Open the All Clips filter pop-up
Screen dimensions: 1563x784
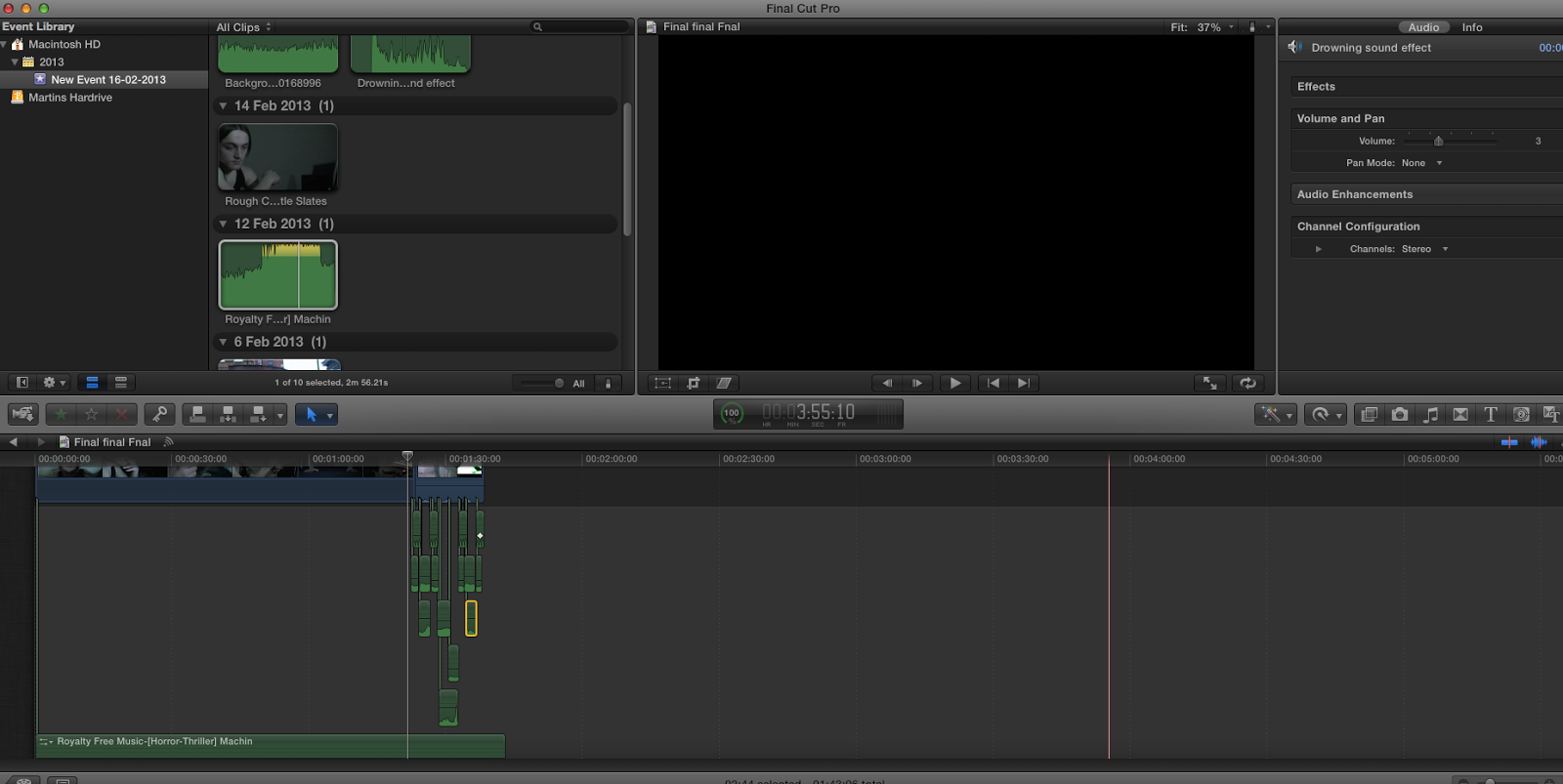click(243, 27)
